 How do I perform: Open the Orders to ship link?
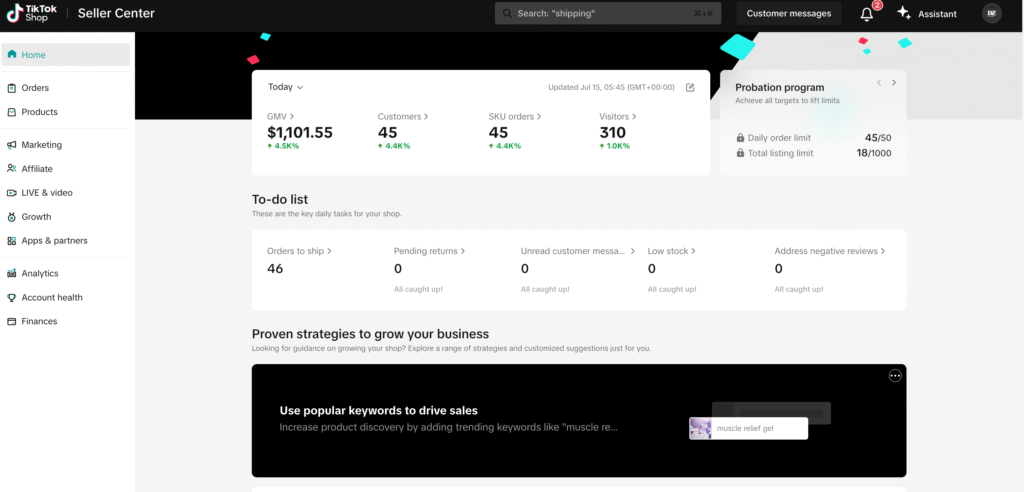pyautogui.click(x=299, y=251)
